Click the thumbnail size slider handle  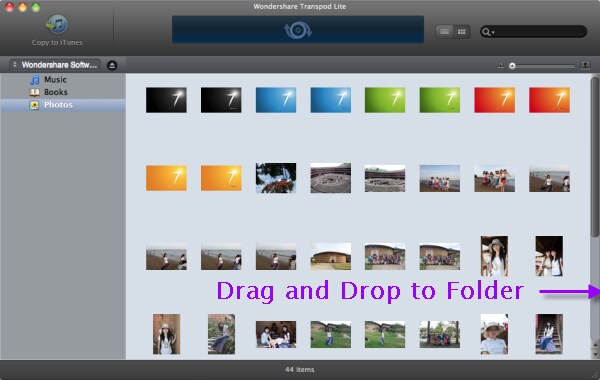(512, 66)
